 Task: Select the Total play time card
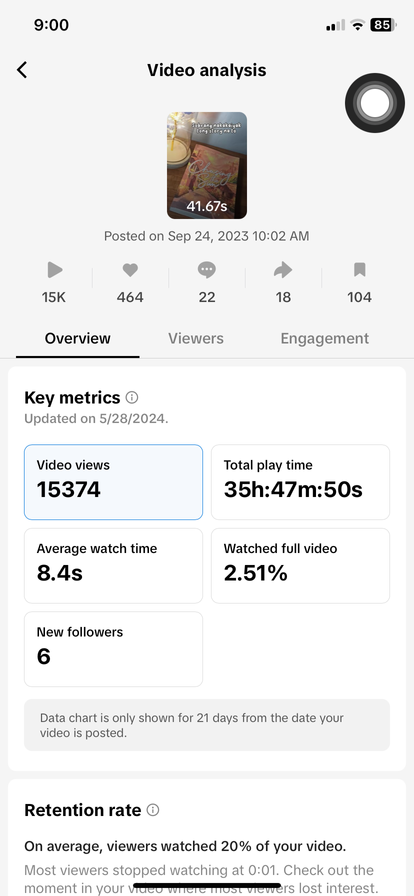click(x=301, y=482)
